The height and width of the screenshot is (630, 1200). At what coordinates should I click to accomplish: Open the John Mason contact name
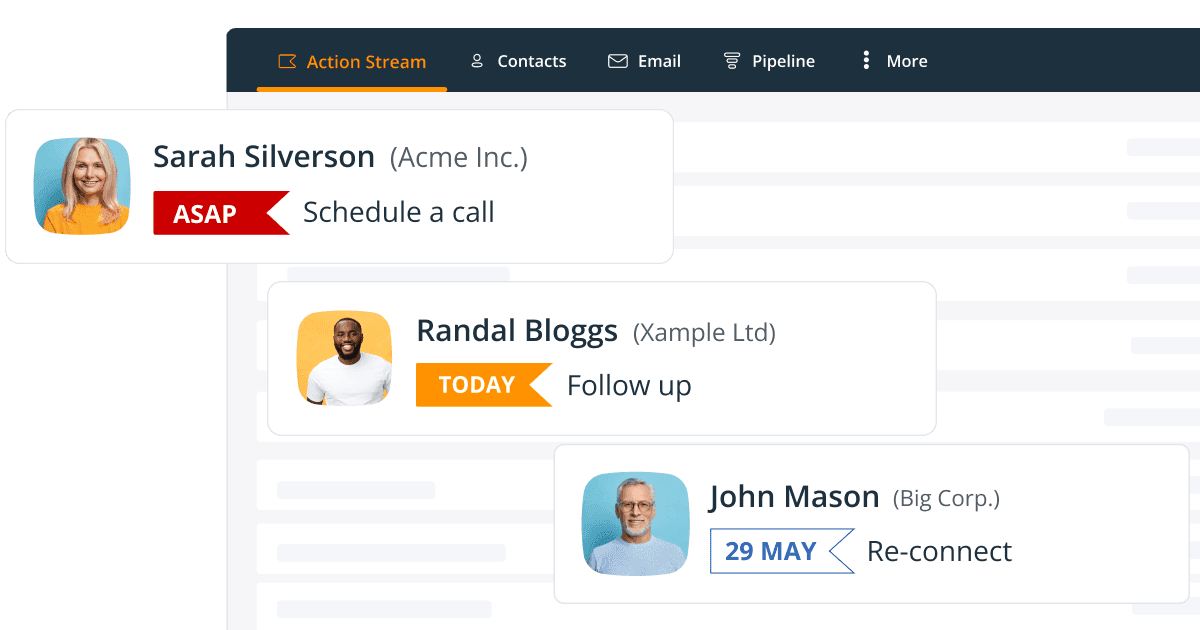(794, 497)
